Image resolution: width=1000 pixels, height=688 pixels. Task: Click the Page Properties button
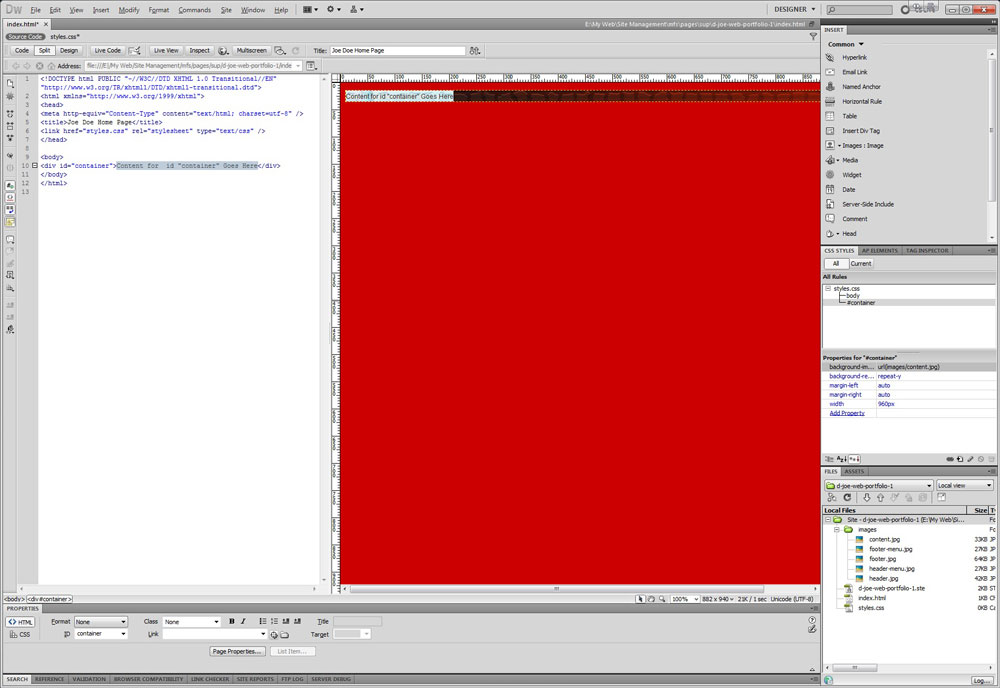tap(238, 651)
